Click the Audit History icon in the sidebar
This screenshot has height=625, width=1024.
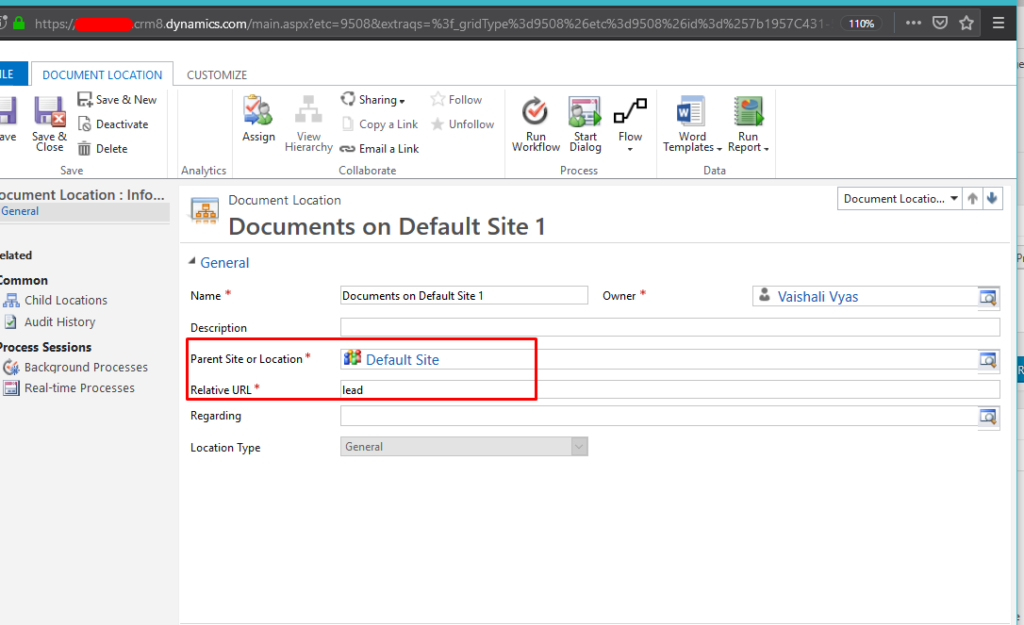(x=10, y=322)
